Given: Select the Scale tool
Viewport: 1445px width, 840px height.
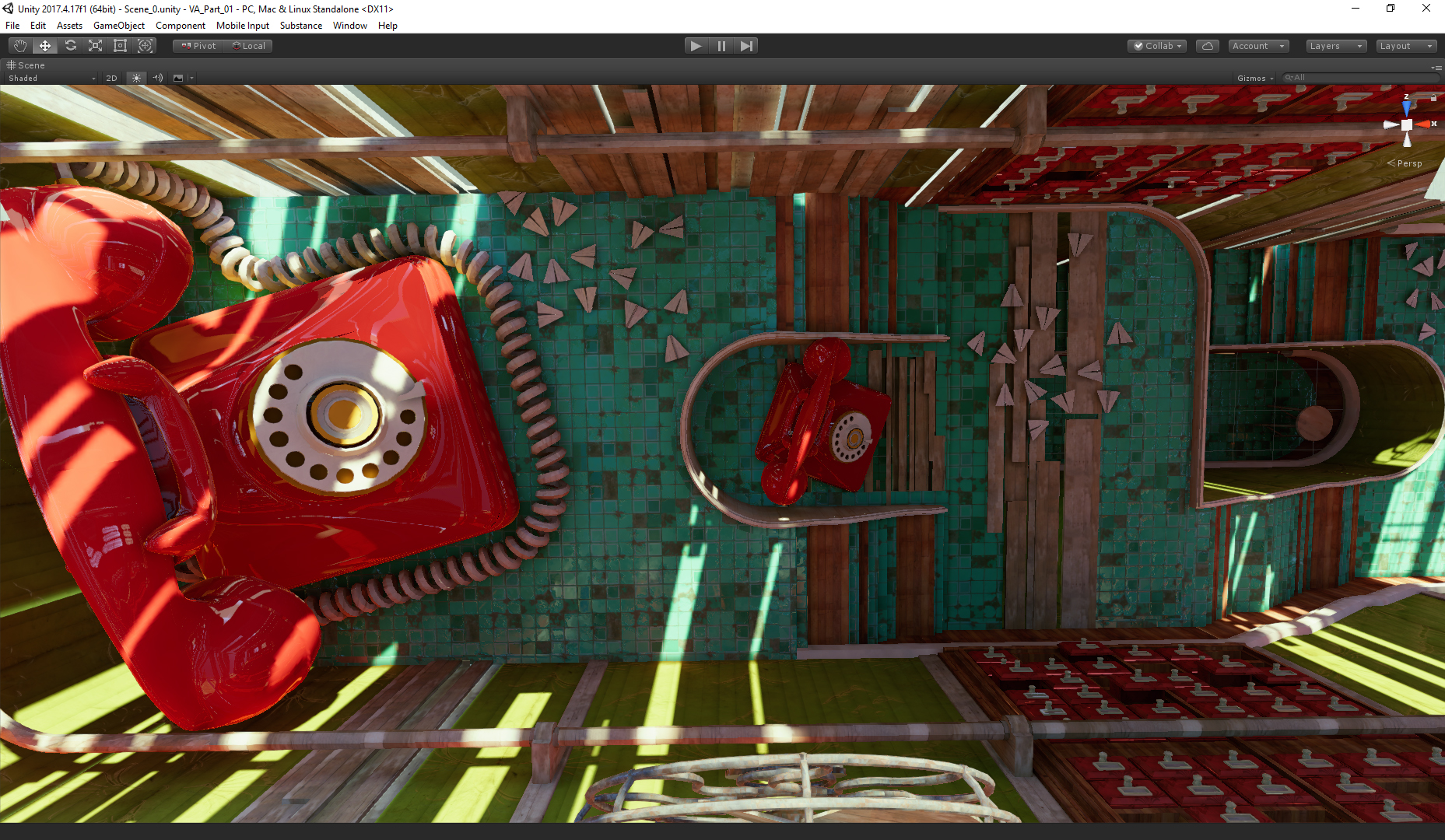Looking at the screenshot, I should click(x=95, y=46).
